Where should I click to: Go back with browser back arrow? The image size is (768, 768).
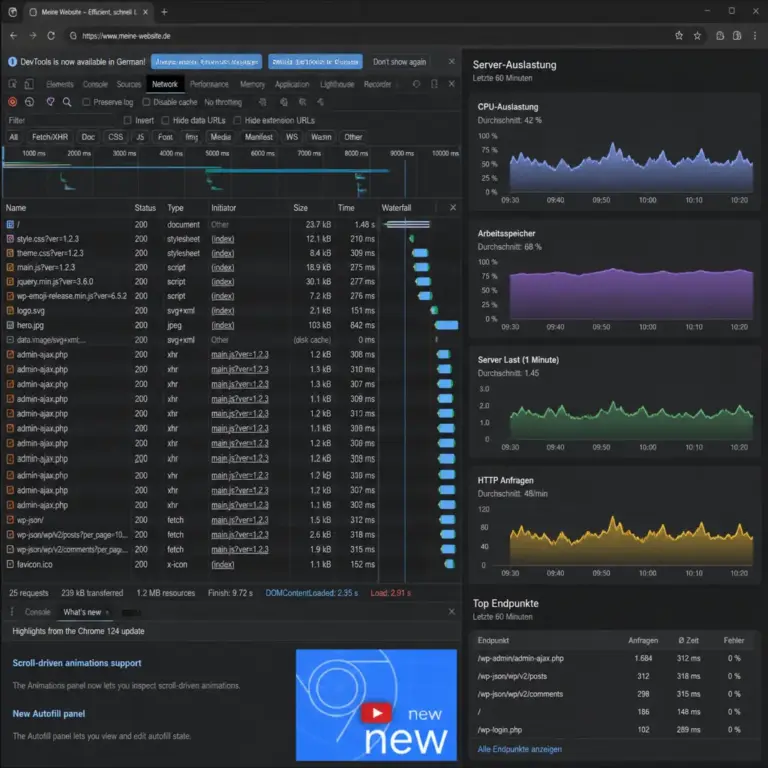click(x=13, y=36)
